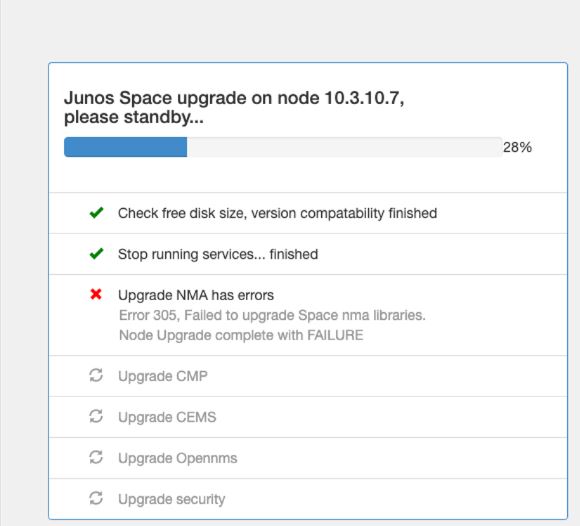
Task: Select the 'Upgrade security' step label
Action: [171, 499]
